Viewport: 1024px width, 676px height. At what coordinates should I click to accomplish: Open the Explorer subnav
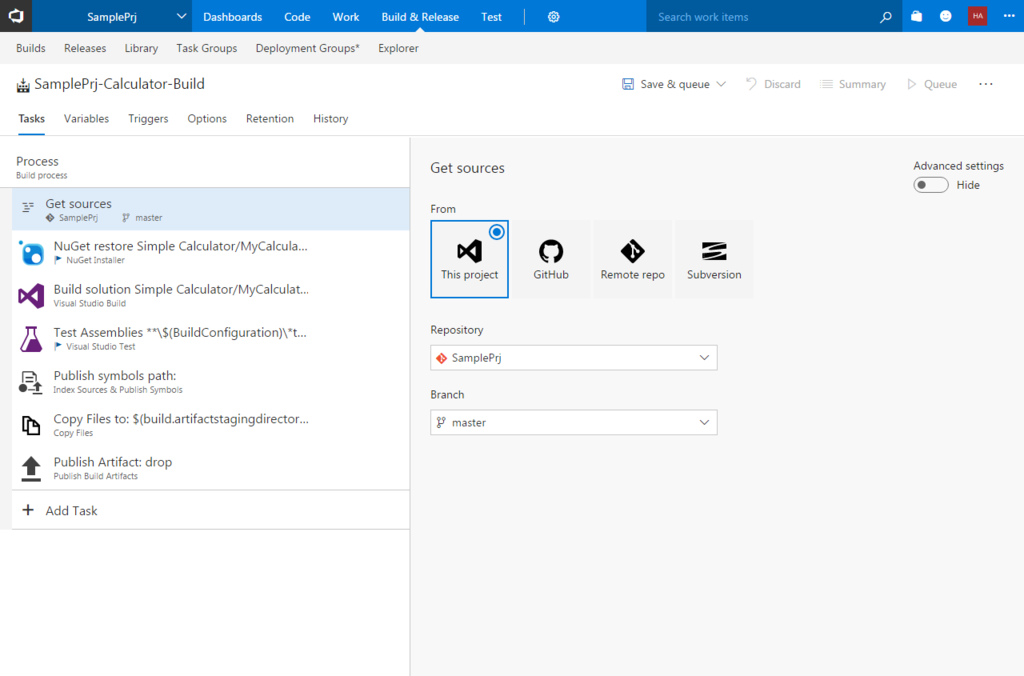[398, 48]
